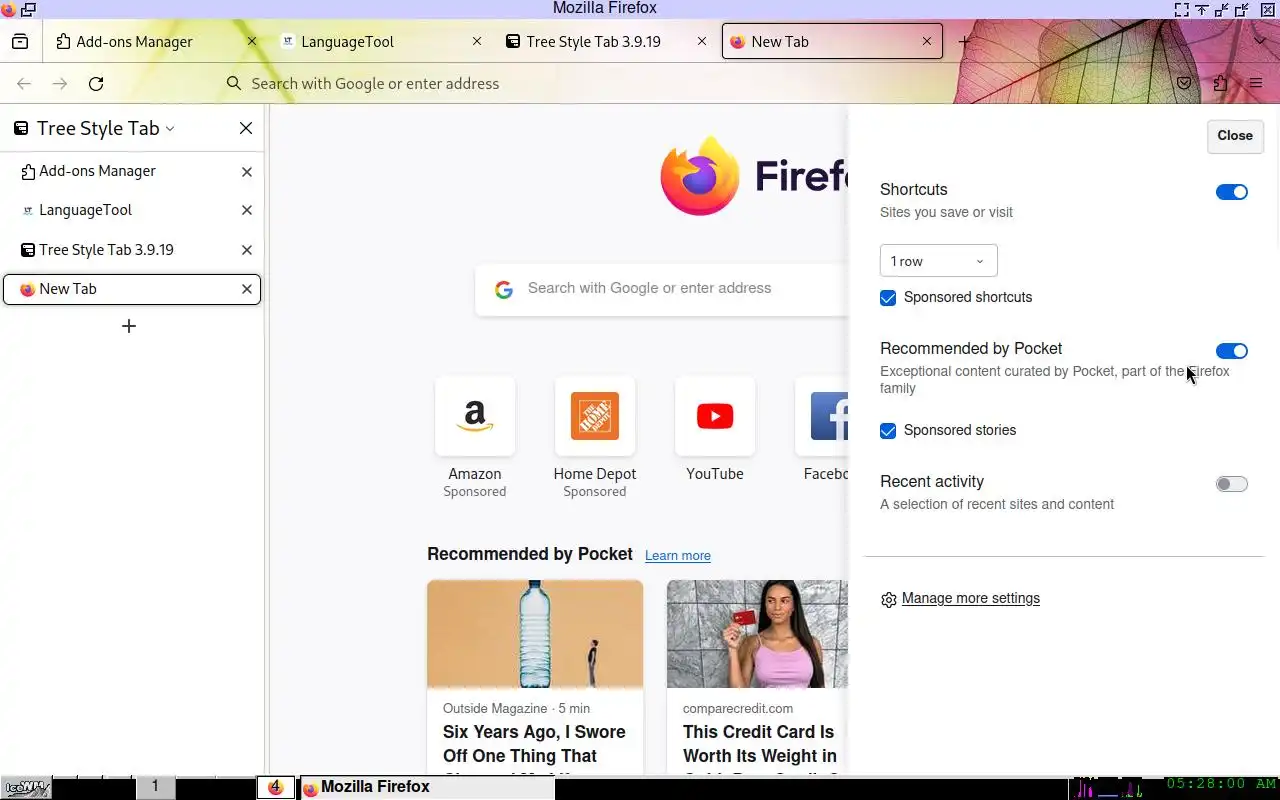This screenshot has width=1280, height=800.
Task: Close the customize settings panel
Action: point(1235,136)
